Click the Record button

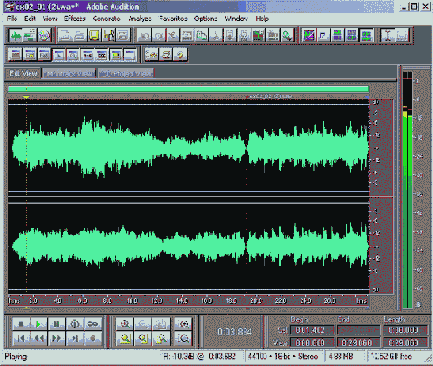tap(93, 339)
